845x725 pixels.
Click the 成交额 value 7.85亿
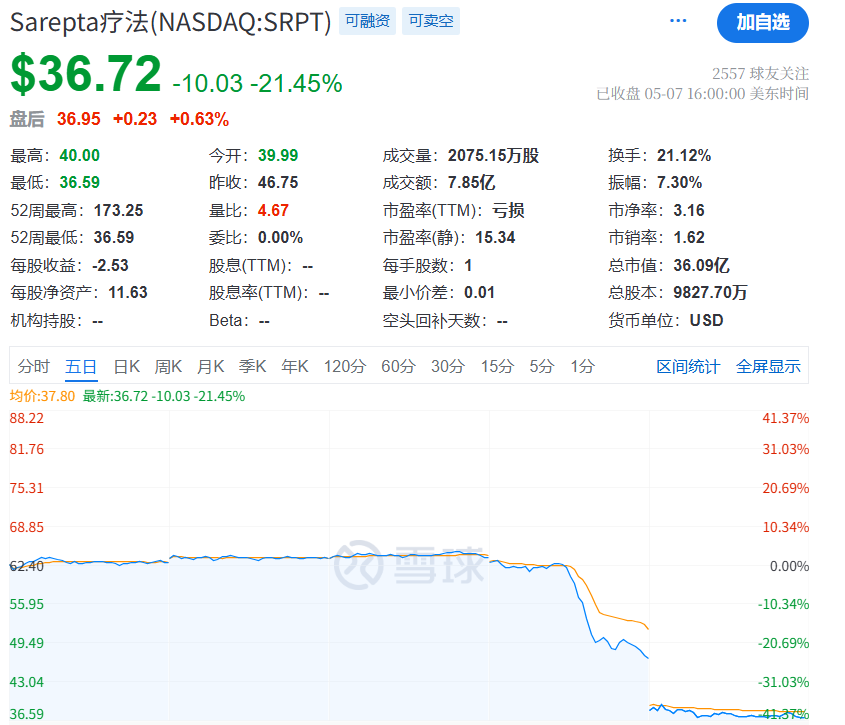471,182
